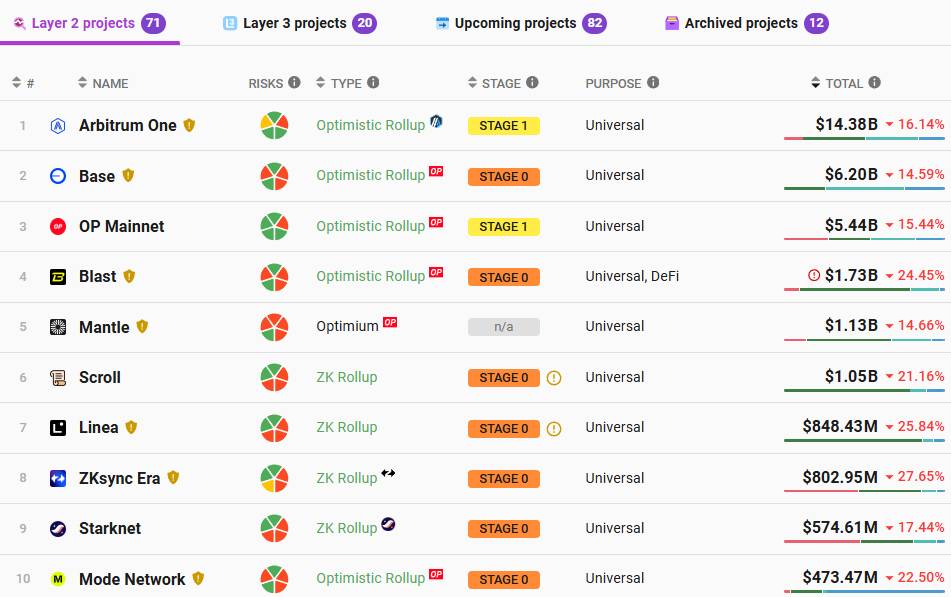
Task: Click the info icon next to RISKS header
Action: click(x=294, y=83)
